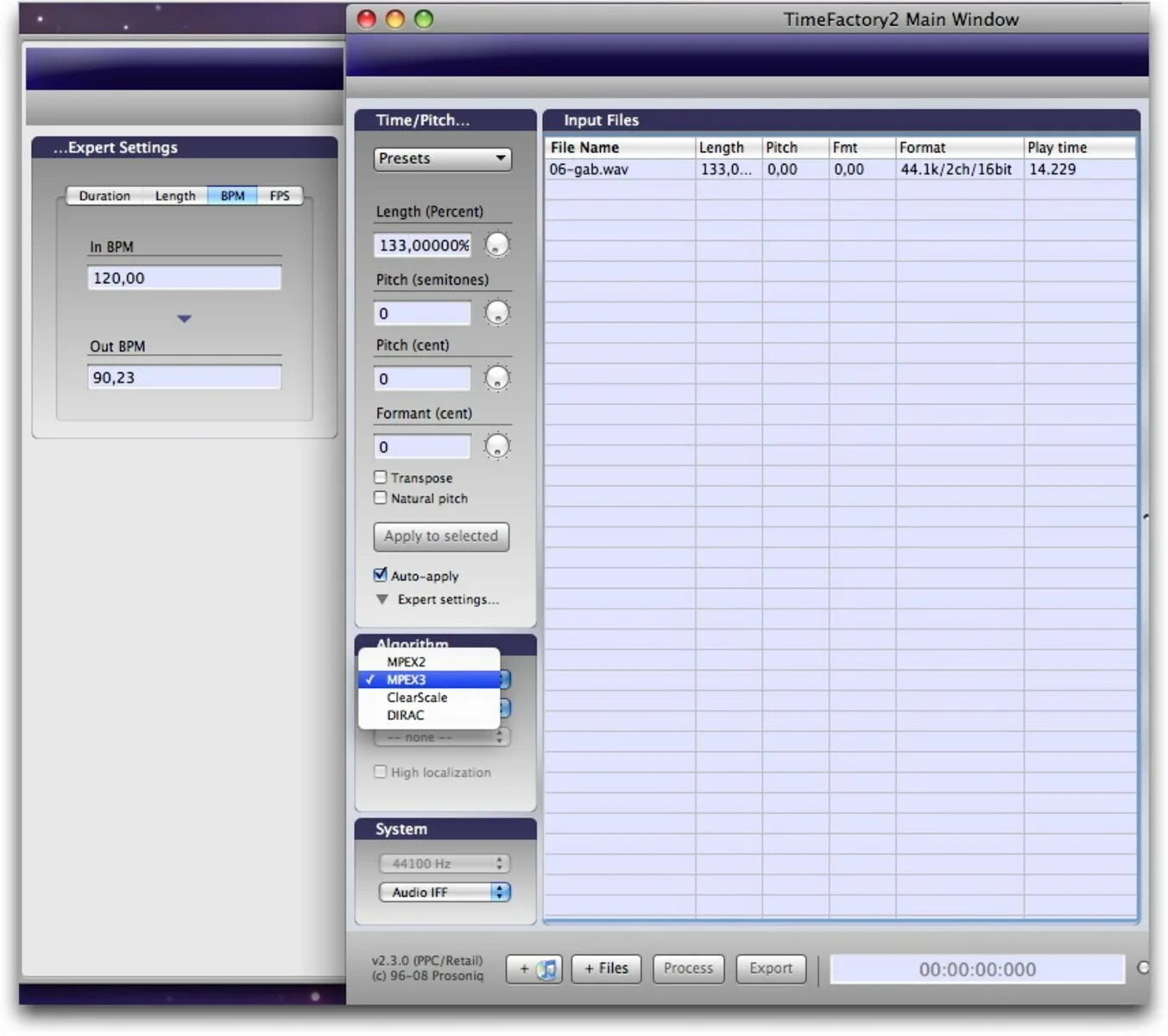Click the + Files button

click(606, 969)
